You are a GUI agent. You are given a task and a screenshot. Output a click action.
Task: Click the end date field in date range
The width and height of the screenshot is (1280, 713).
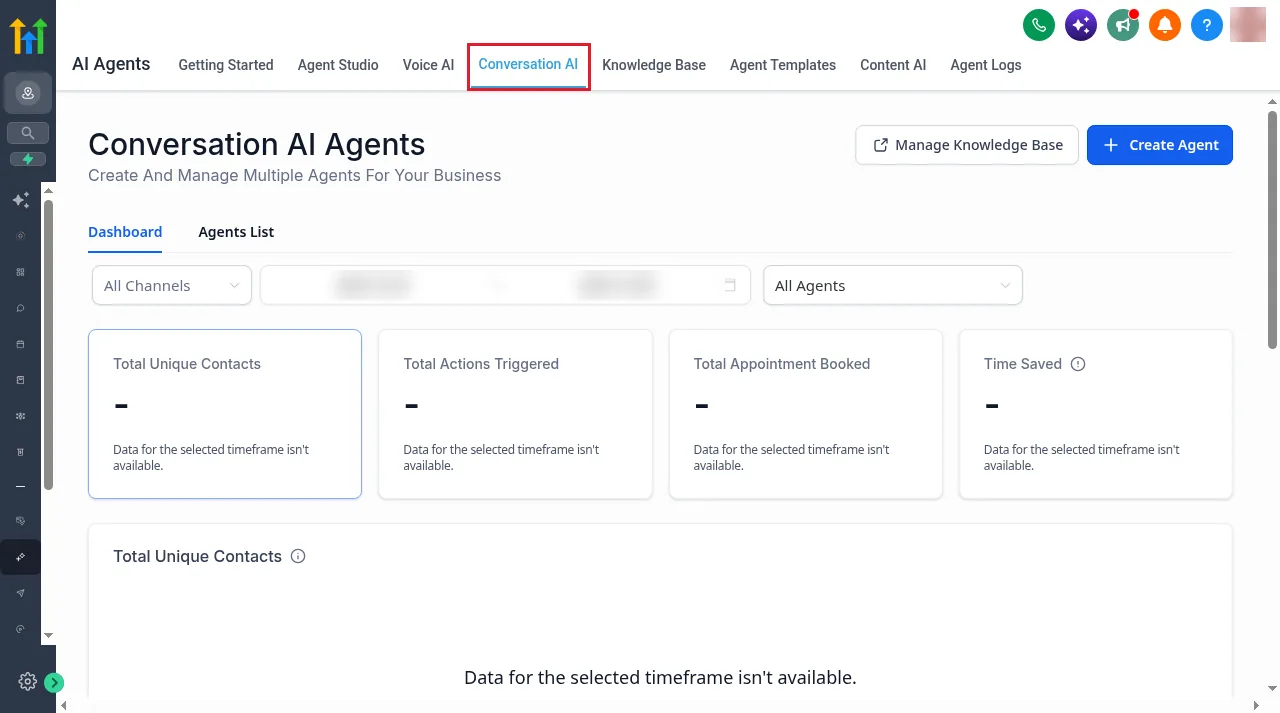click(619, 285)
